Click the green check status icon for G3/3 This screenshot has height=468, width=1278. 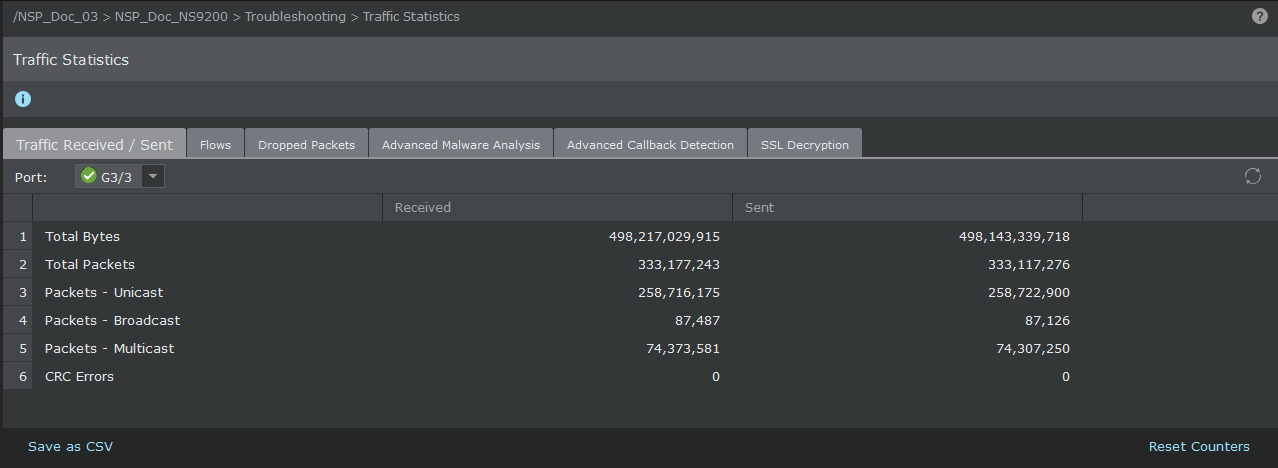(x=89, y=176)
